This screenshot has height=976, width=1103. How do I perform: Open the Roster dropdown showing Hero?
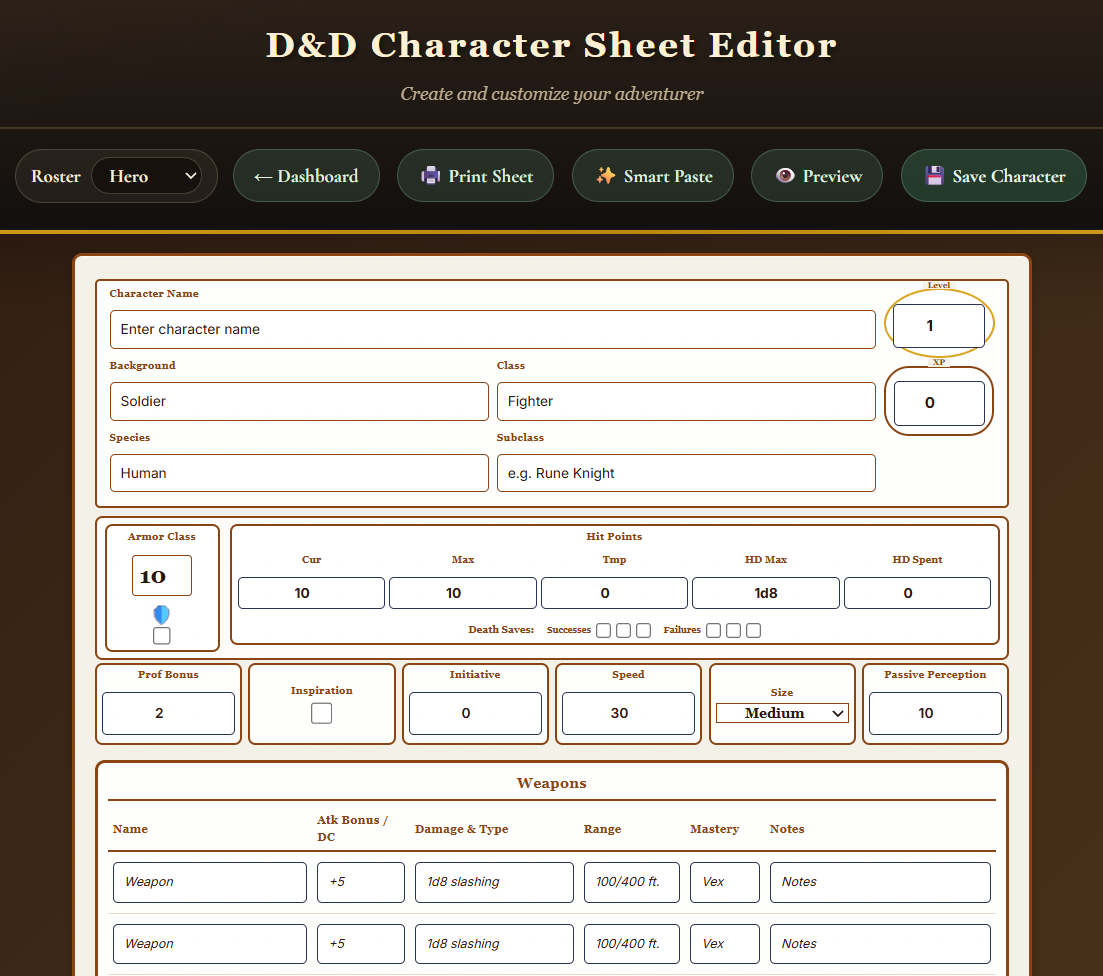coord(146,176)
